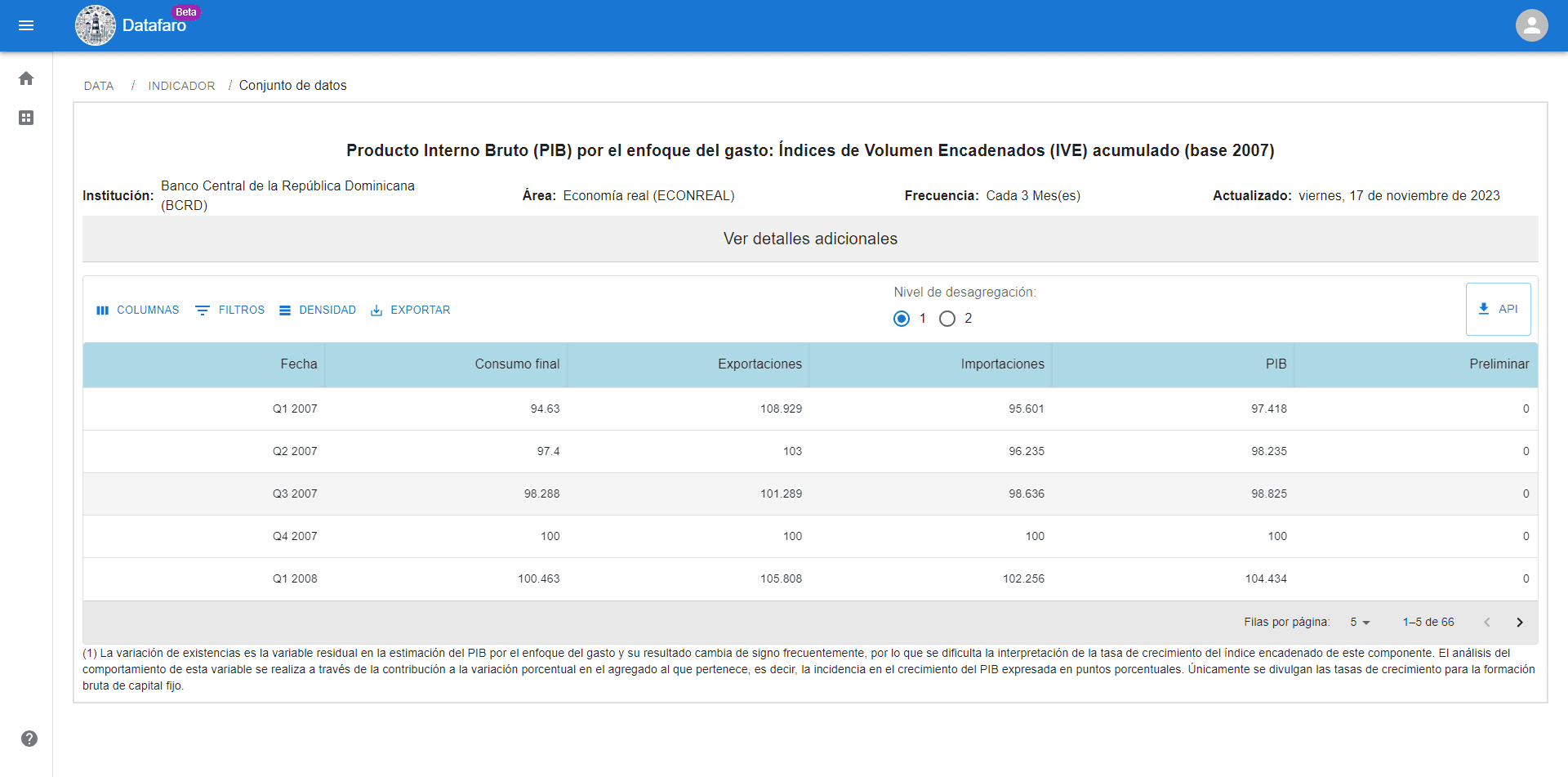This screenshot has width=1568, height=777.
Task: Click Importaciones value 98.636
Action: tap(1027, 494)
